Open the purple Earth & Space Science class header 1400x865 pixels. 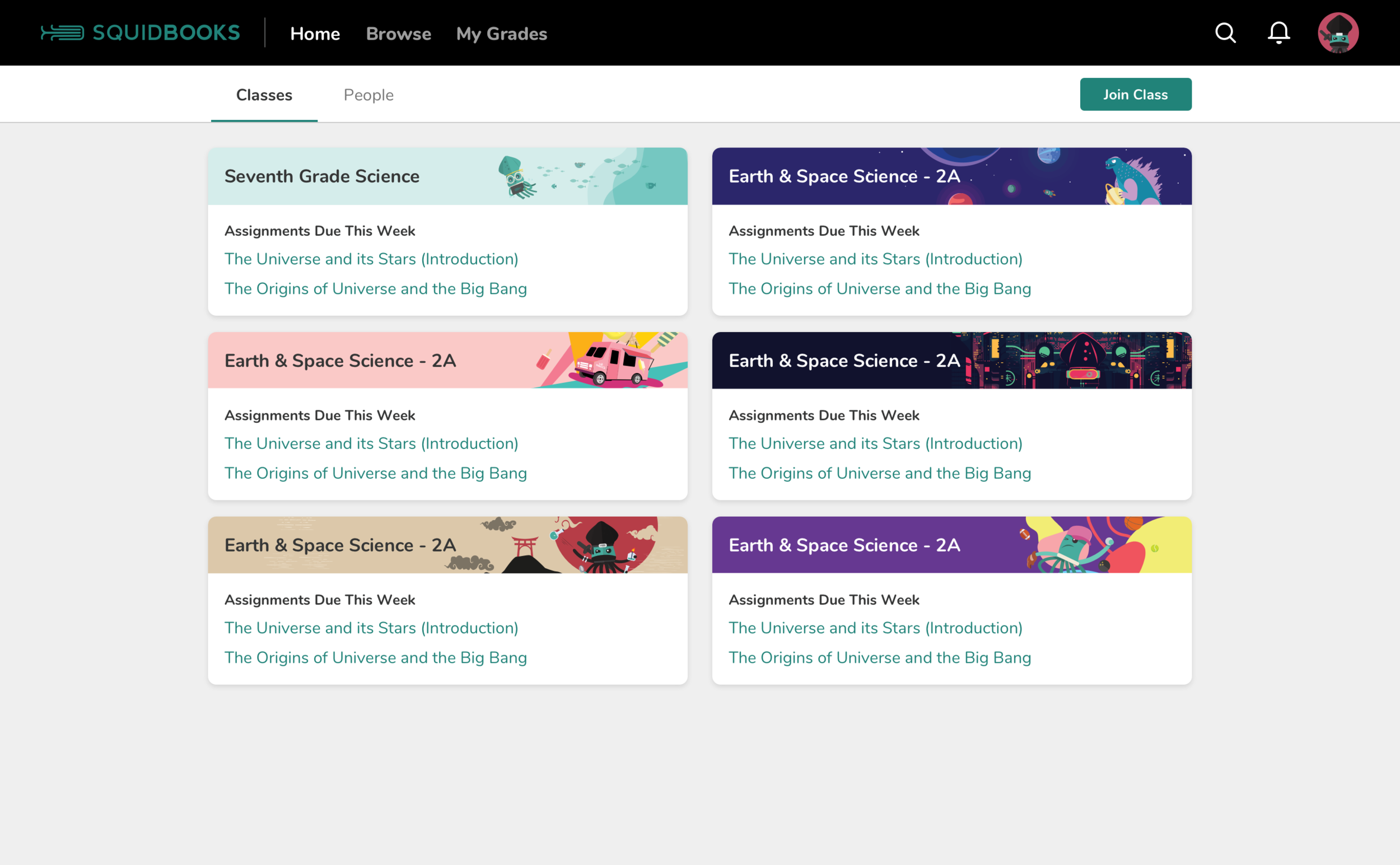tap(844, 545)
